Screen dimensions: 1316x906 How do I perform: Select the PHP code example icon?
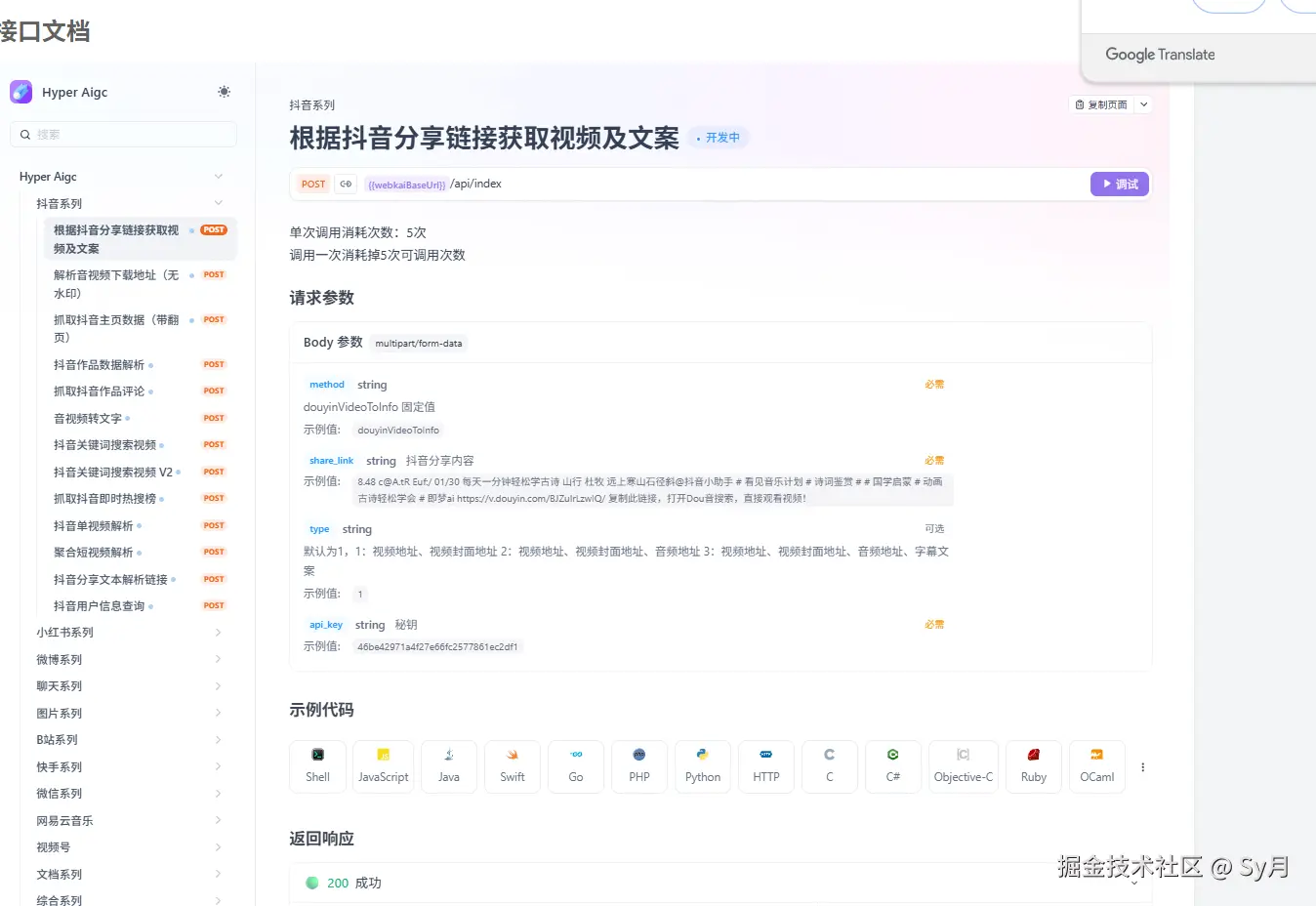639,766
